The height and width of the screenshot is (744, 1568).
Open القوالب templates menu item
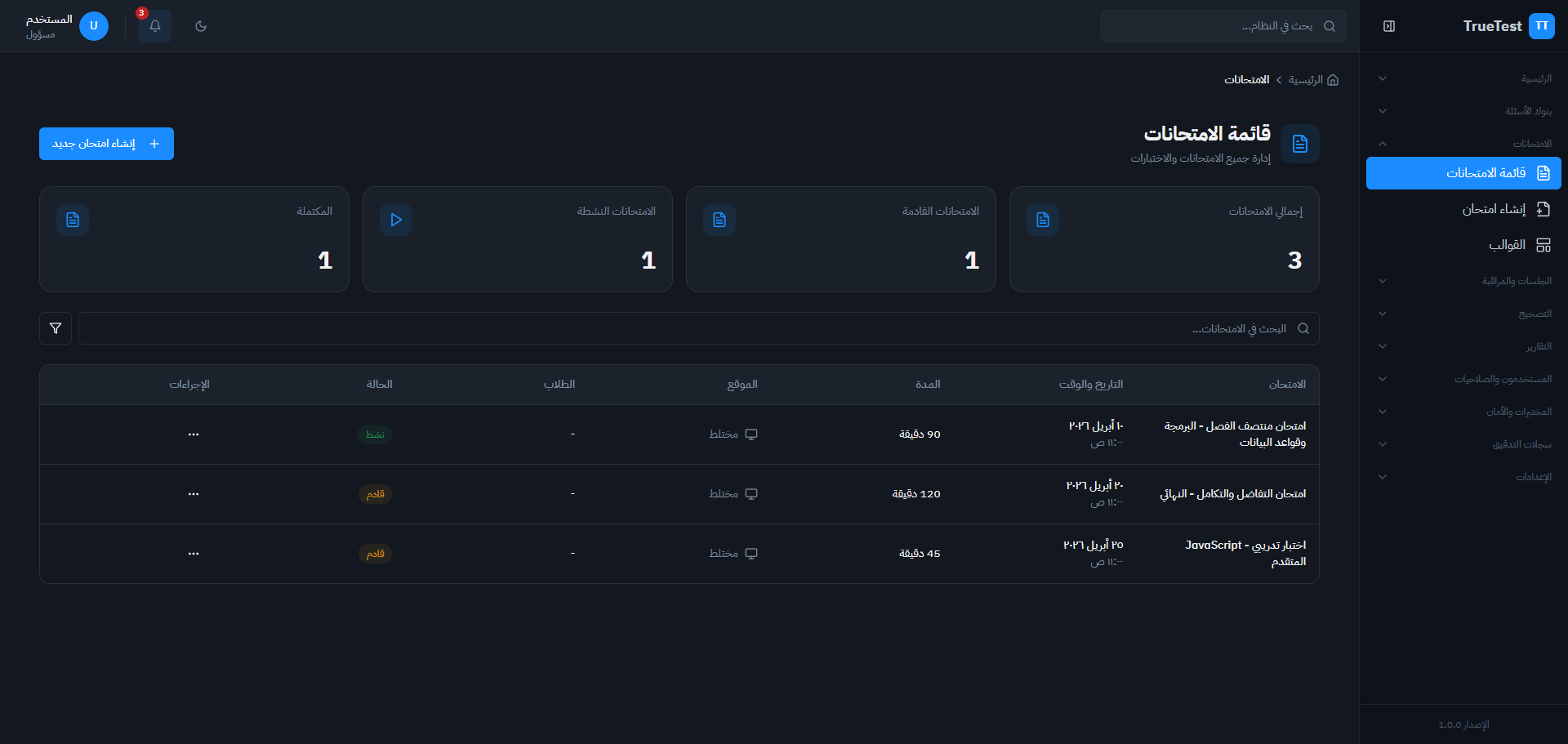click(x=1507, y=245)
